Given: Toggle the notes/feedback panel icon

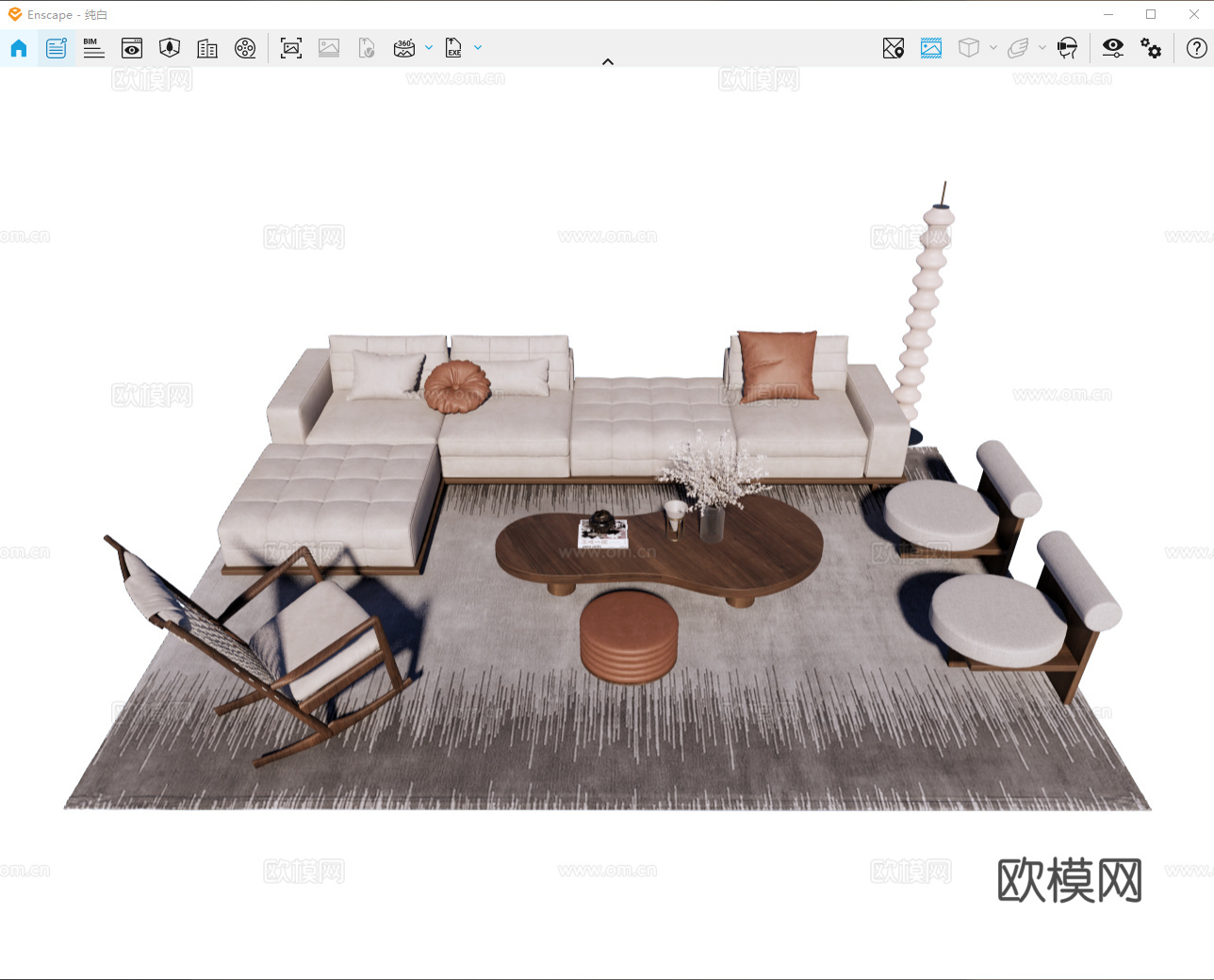Looking at the screenshot, I should coord(57,48).
